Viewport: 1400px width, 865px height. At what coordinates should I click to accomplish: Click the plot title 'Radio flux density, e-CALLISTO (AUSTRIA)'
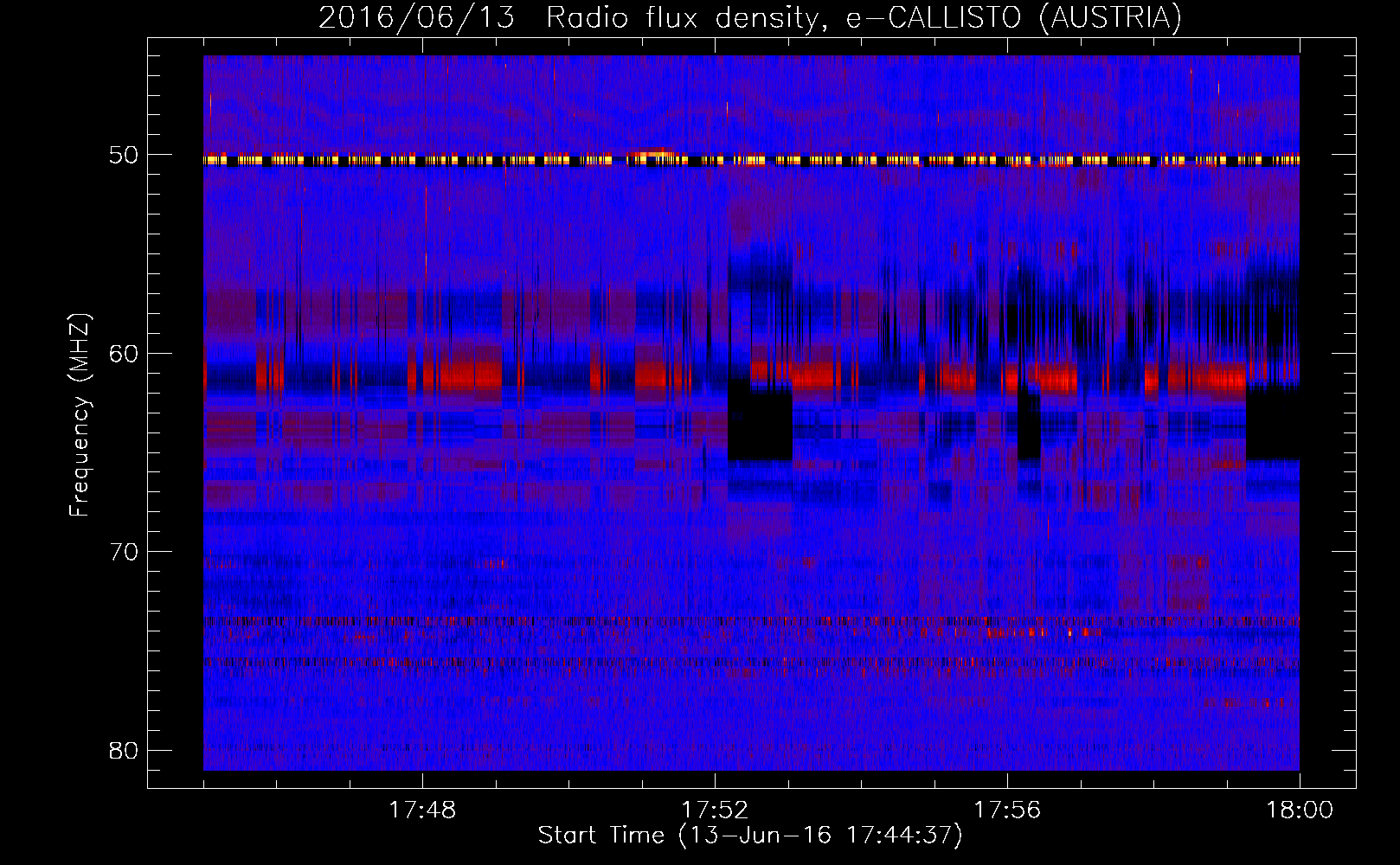[864, 17]
